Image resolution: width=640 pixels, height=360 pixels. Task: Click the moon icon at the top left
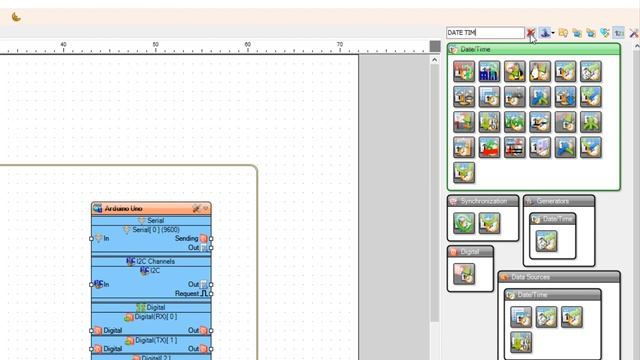[16, 17]
